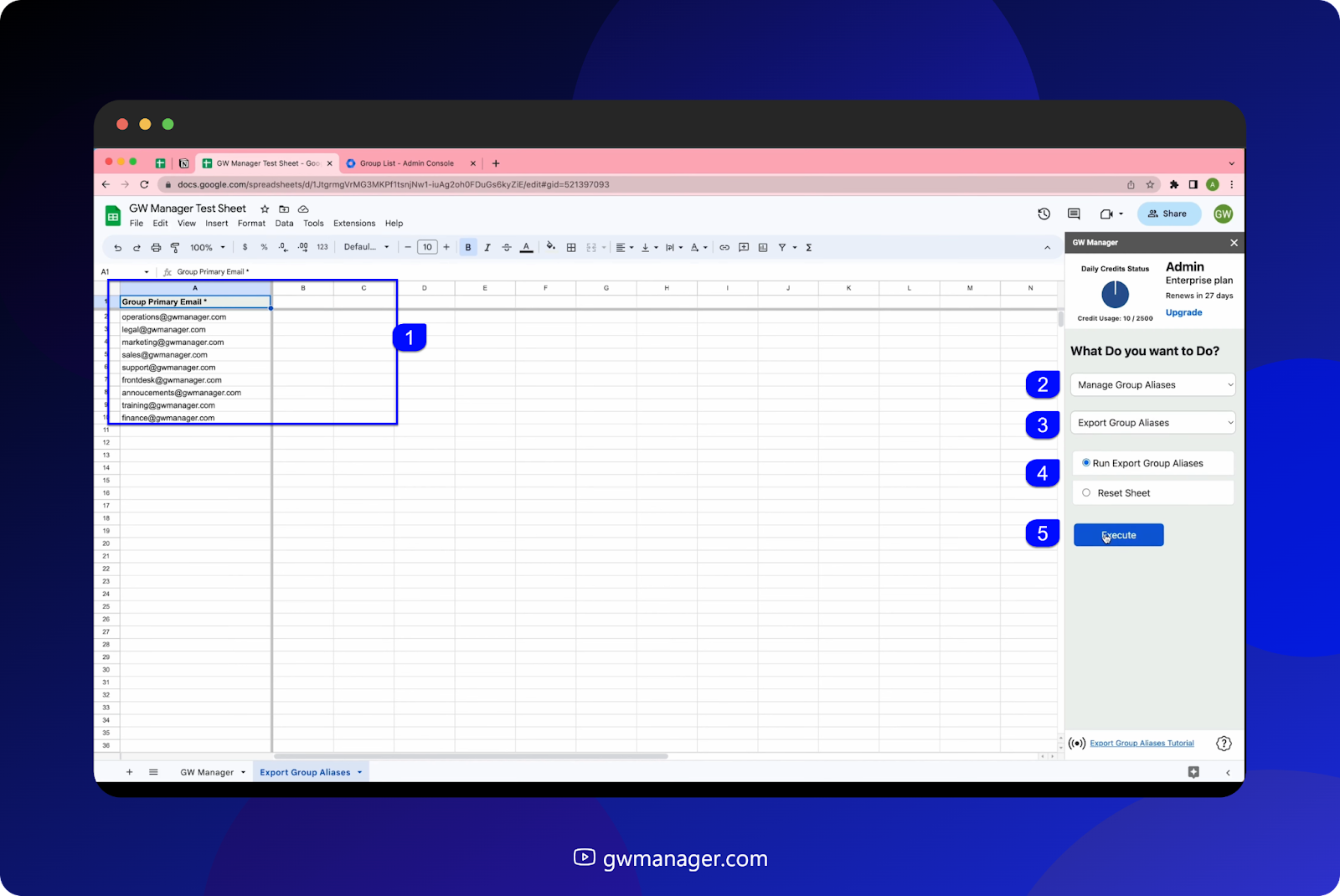The image size is (1340, 896).
Task: Open the all sheets list icon
Action: 153,772
